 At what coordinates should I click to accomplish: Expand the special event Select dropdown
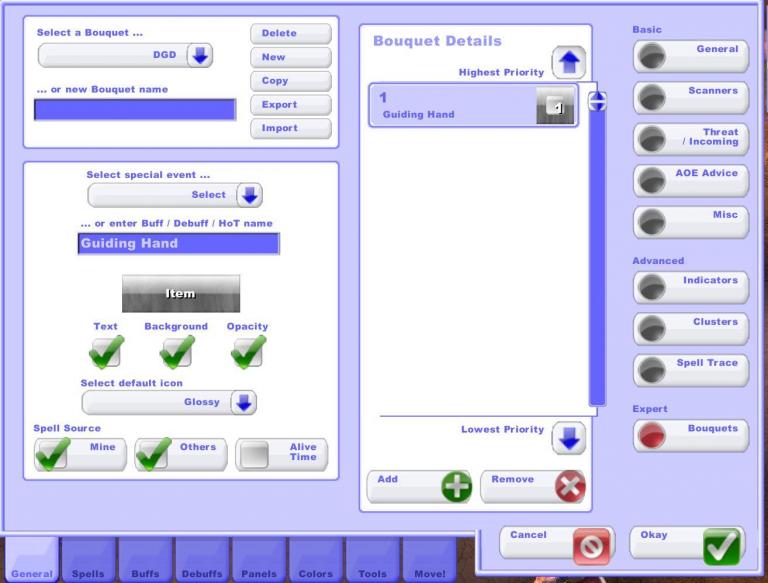point(249,195)
